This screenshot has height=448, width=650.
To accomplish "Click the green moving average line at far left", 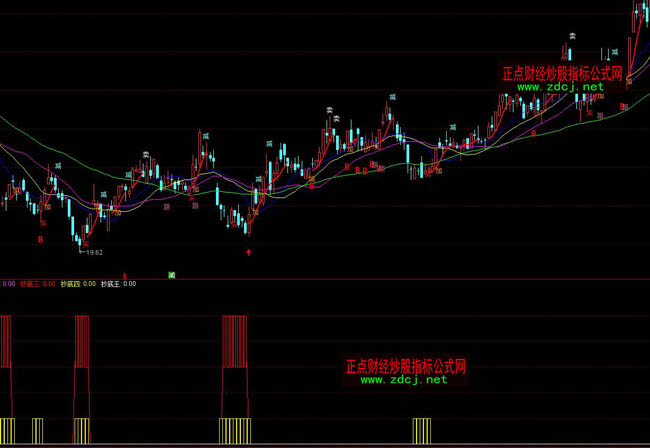I will pos(8,126).
